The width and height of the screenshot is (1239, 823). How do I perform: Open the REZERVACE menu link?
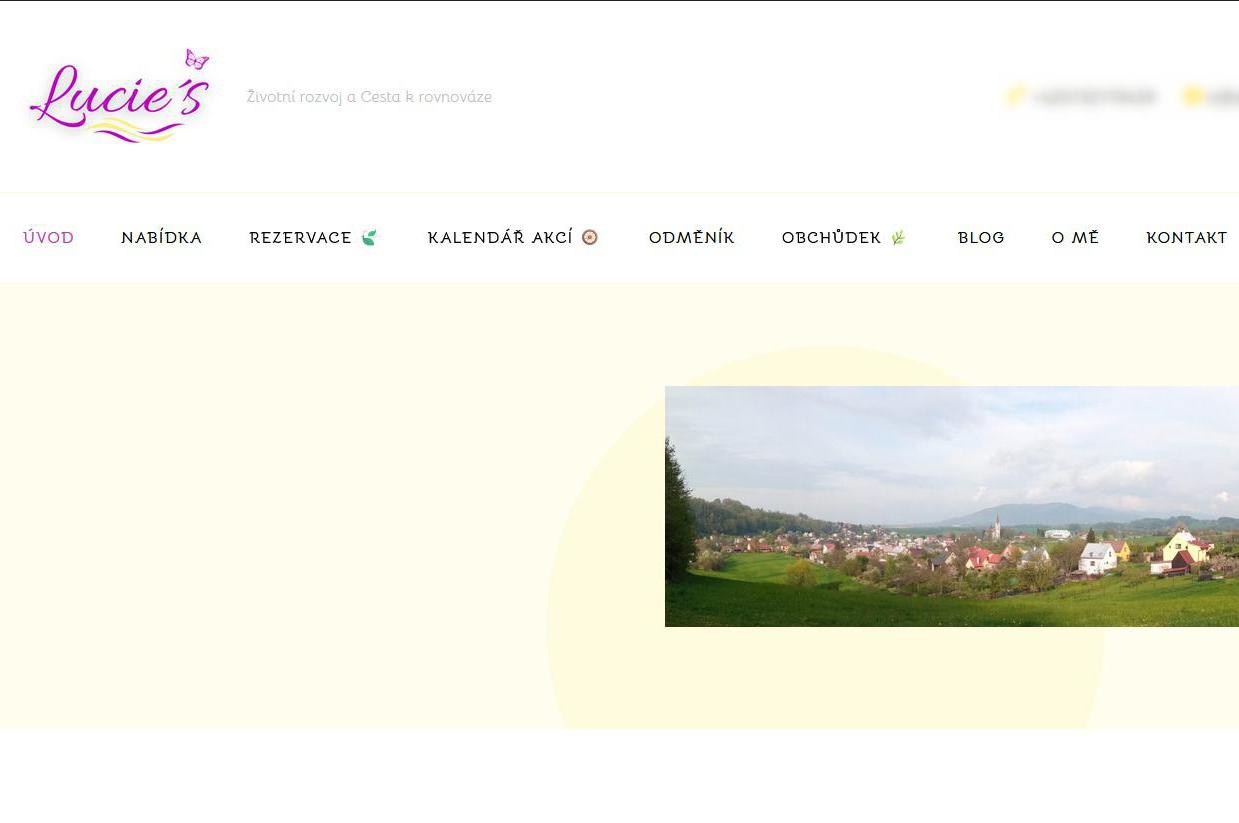pyautogui.click(x=301, y=238)
